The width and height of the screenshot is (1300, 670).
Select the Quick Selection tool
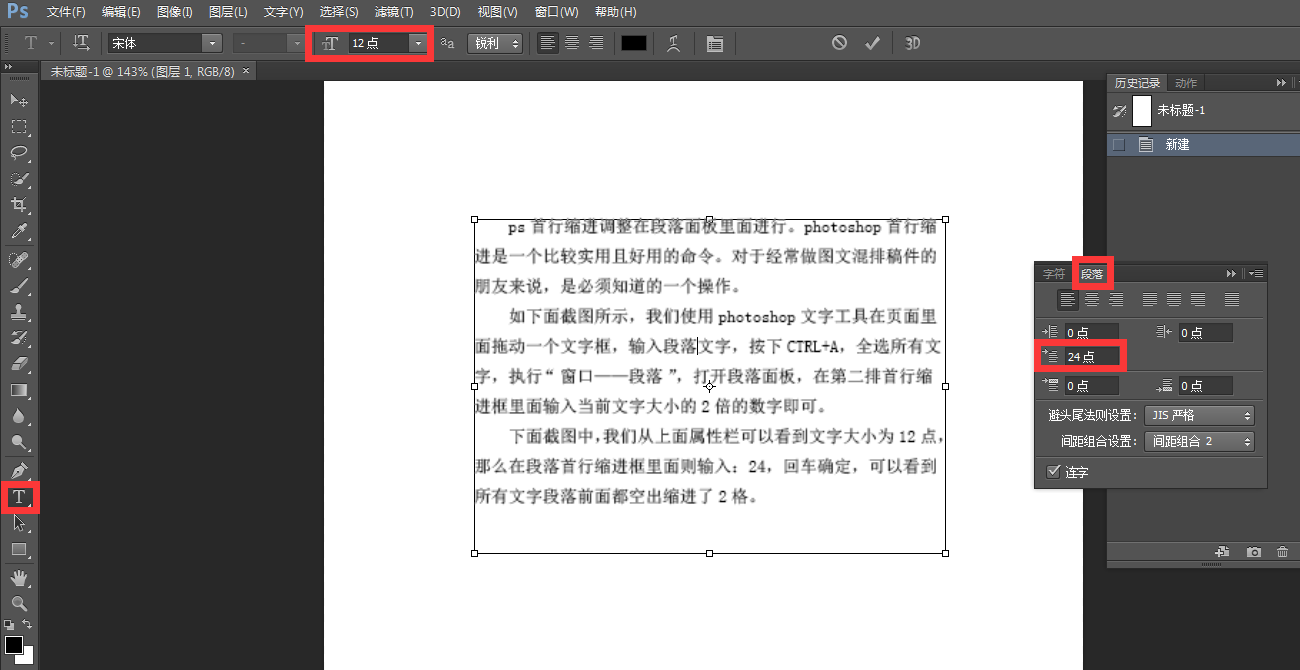pyautogui.click(x=18, y=179)
